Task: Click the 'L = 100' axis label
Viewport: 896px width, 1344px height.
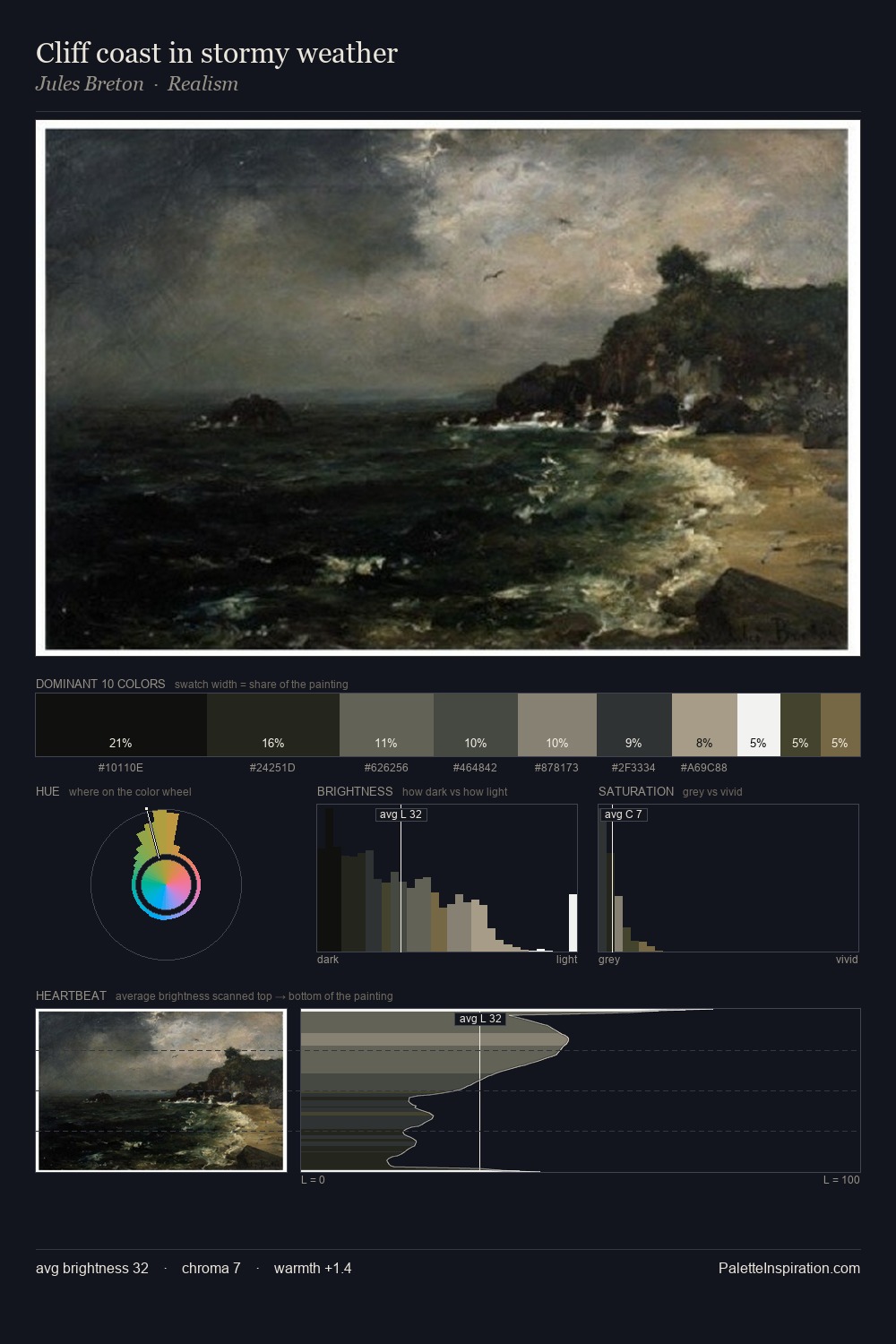Action: [x=841, y=1180]
